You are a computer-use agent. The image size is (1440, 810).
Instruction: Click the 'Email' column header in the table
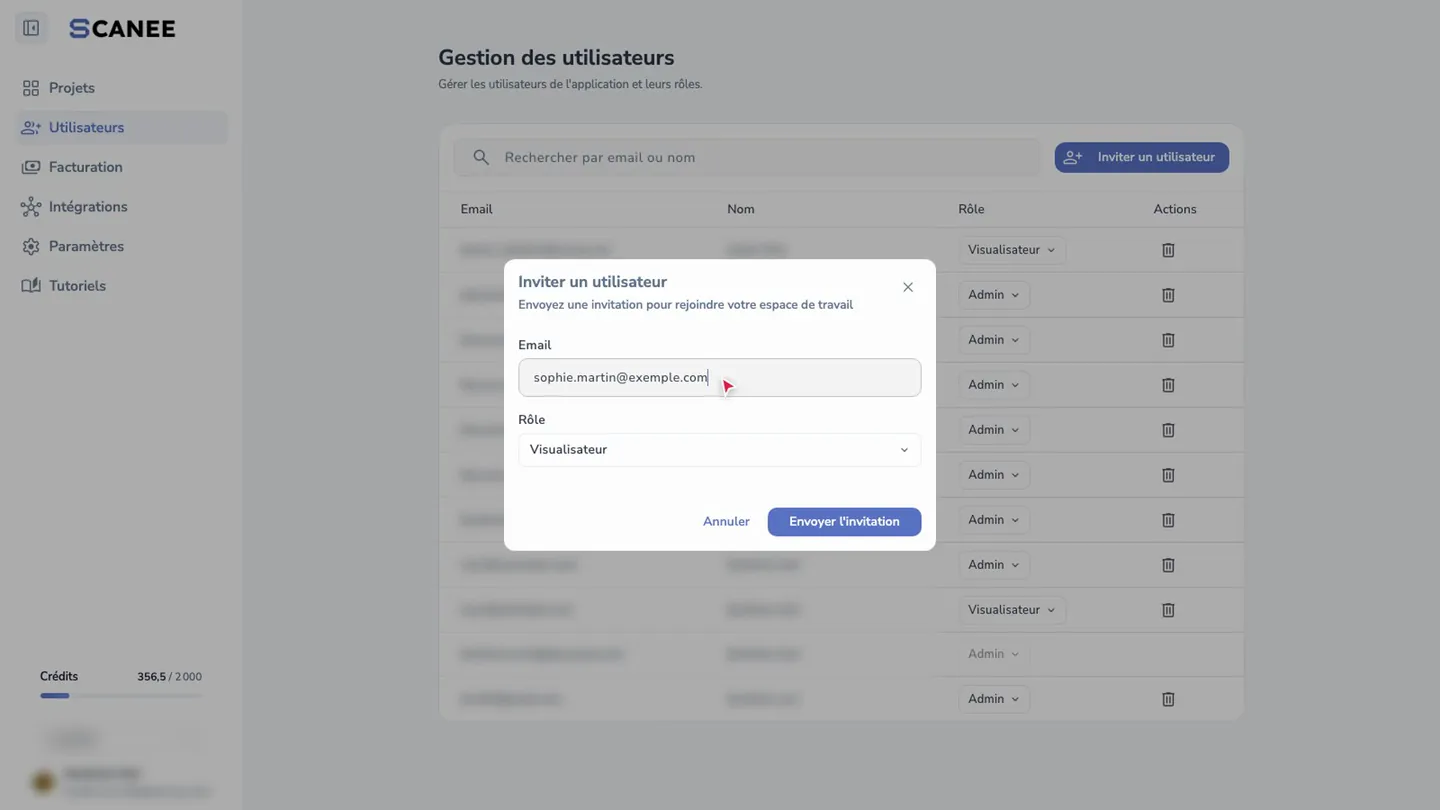point(476,209)
